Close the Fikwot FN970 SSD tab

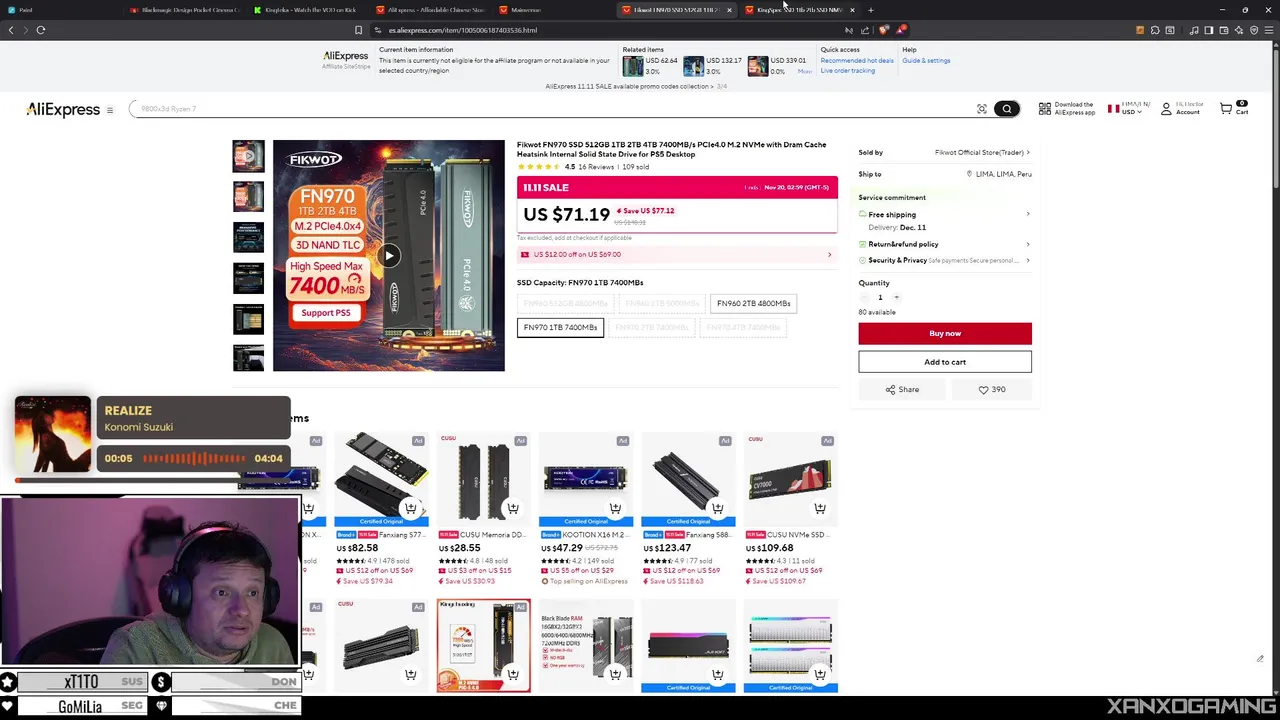click(729, 10)
